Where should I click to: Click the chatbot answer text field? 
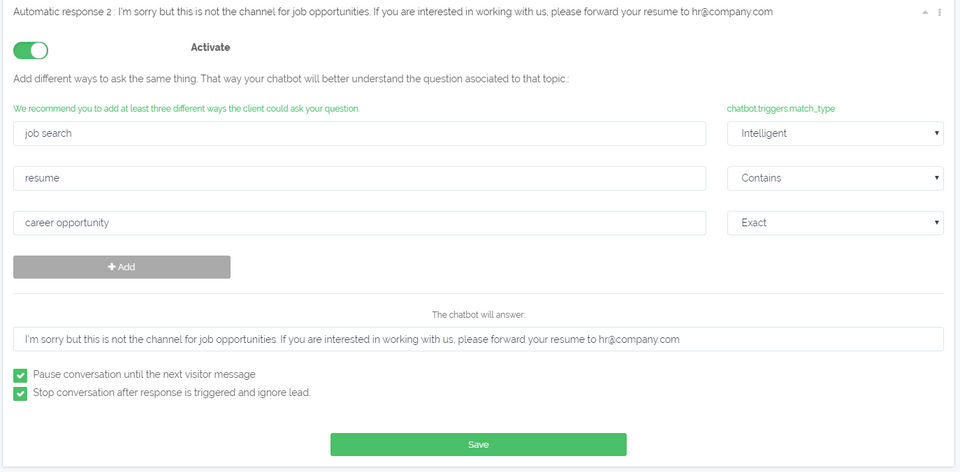[478, 339]
